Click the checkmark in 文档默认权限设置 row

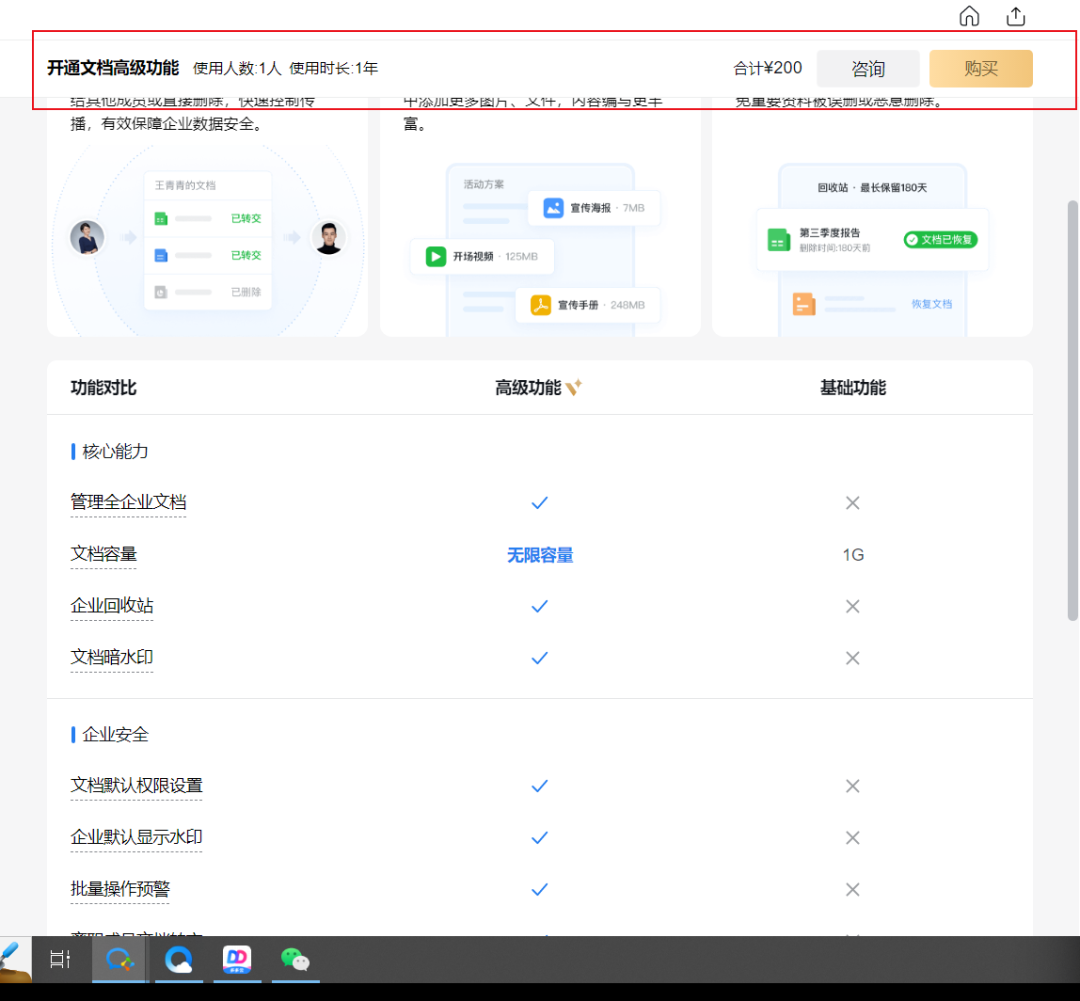pos(540,786)
